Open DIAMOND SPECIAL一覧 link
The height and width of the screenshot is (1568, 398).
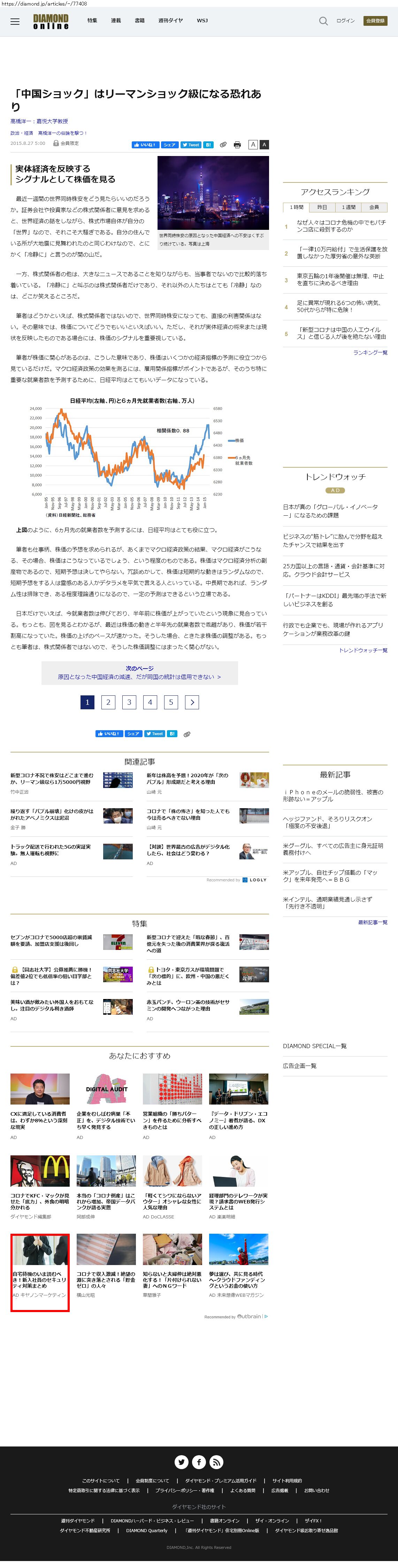pos(314,1046)
